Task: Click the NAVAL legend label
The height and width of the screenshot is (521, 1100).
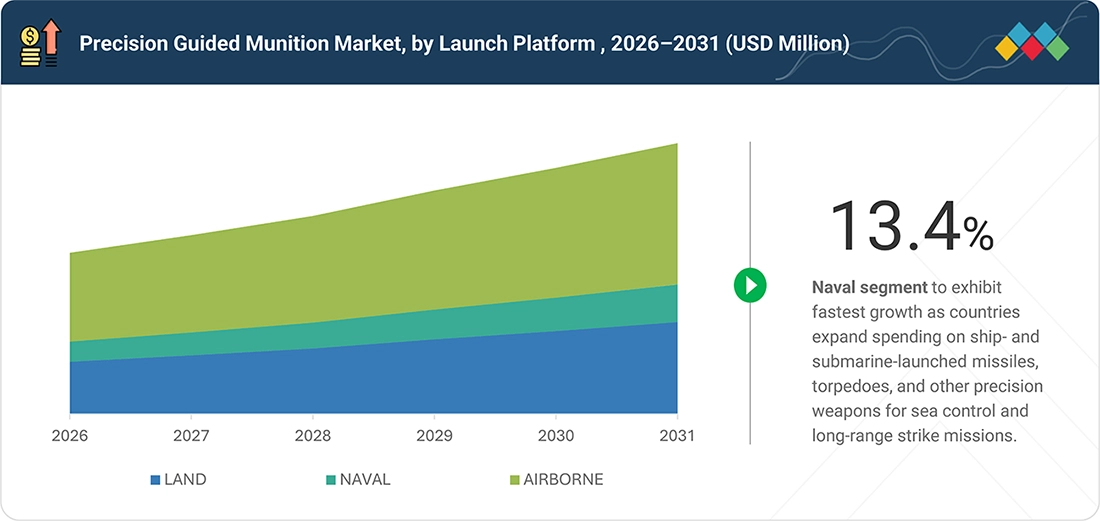Action: pos(365,480)
